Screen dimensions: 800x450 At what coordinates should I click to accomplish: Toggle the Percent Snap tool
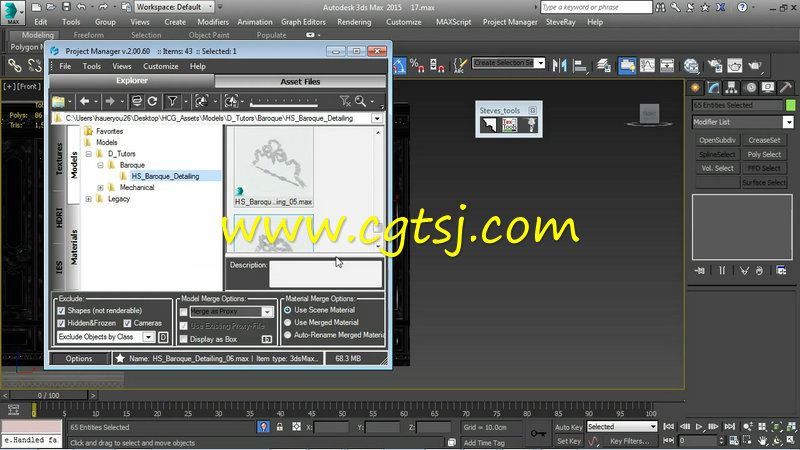[x=417, y=65]
